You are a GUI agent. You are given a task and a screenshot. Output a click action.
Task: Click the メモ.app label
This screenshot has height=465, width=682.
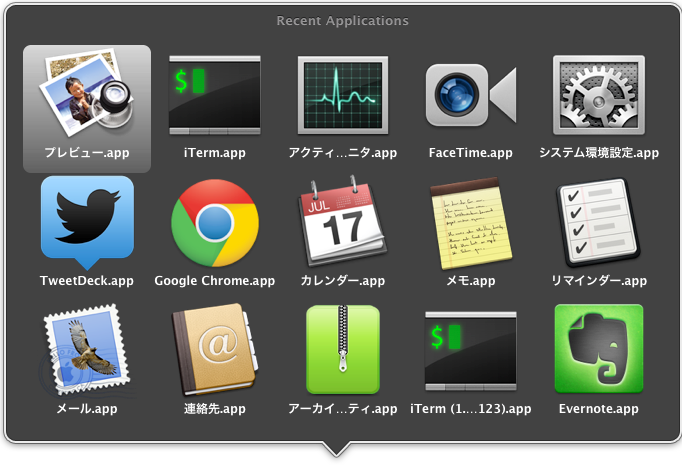(471, 281)
